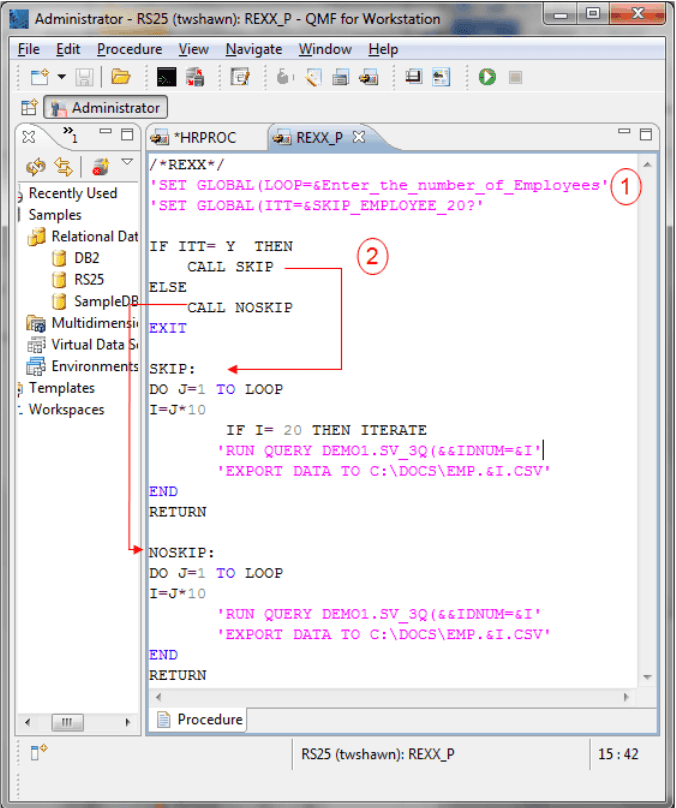Image resolution: width=676 pixels, height=808 pixels.
Task: Open the View menu
Action: [194, 49]
